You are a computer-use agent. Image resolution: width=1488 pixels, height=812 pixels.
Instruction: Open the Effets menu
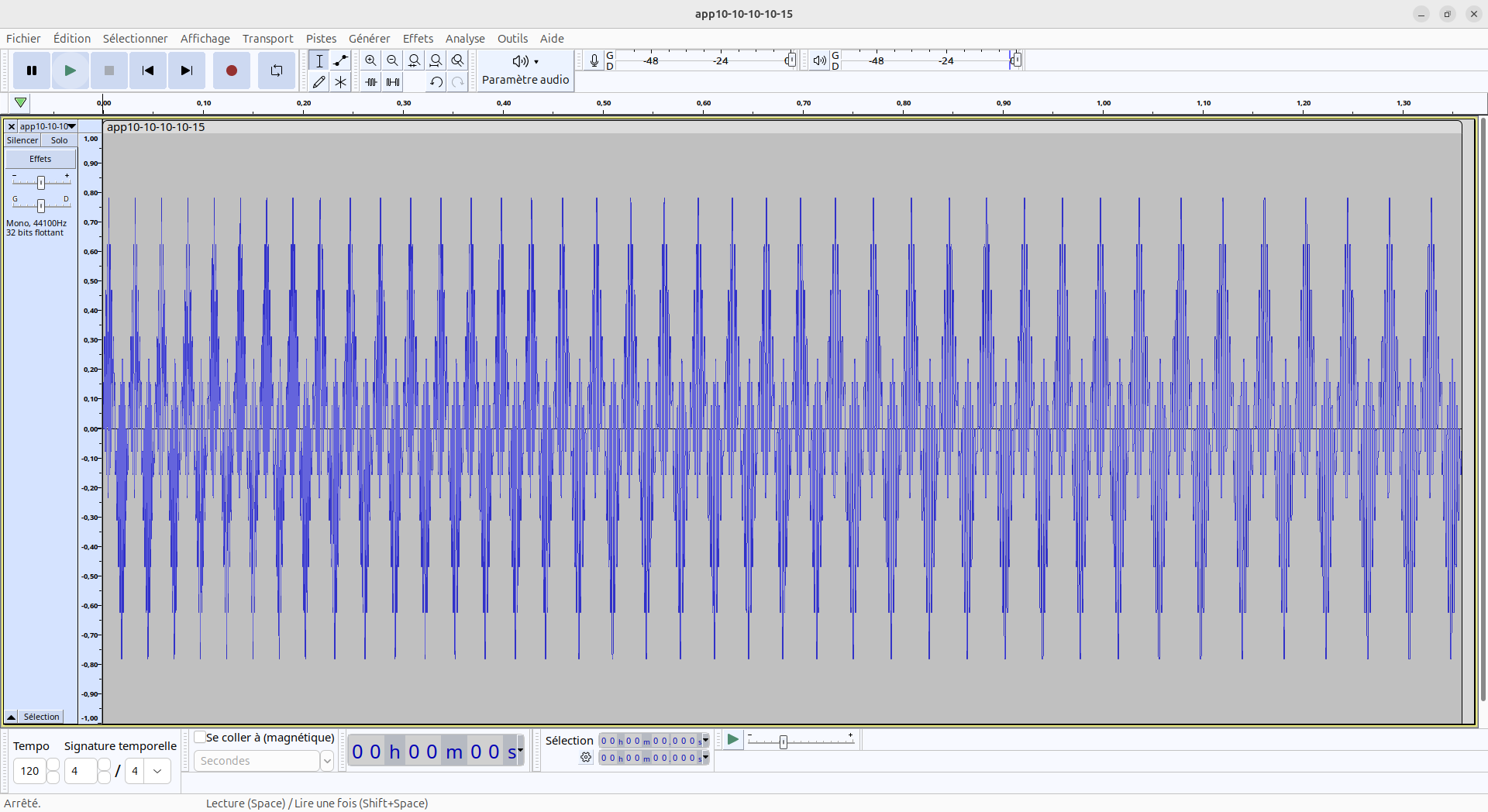click(x=418, y=39)
